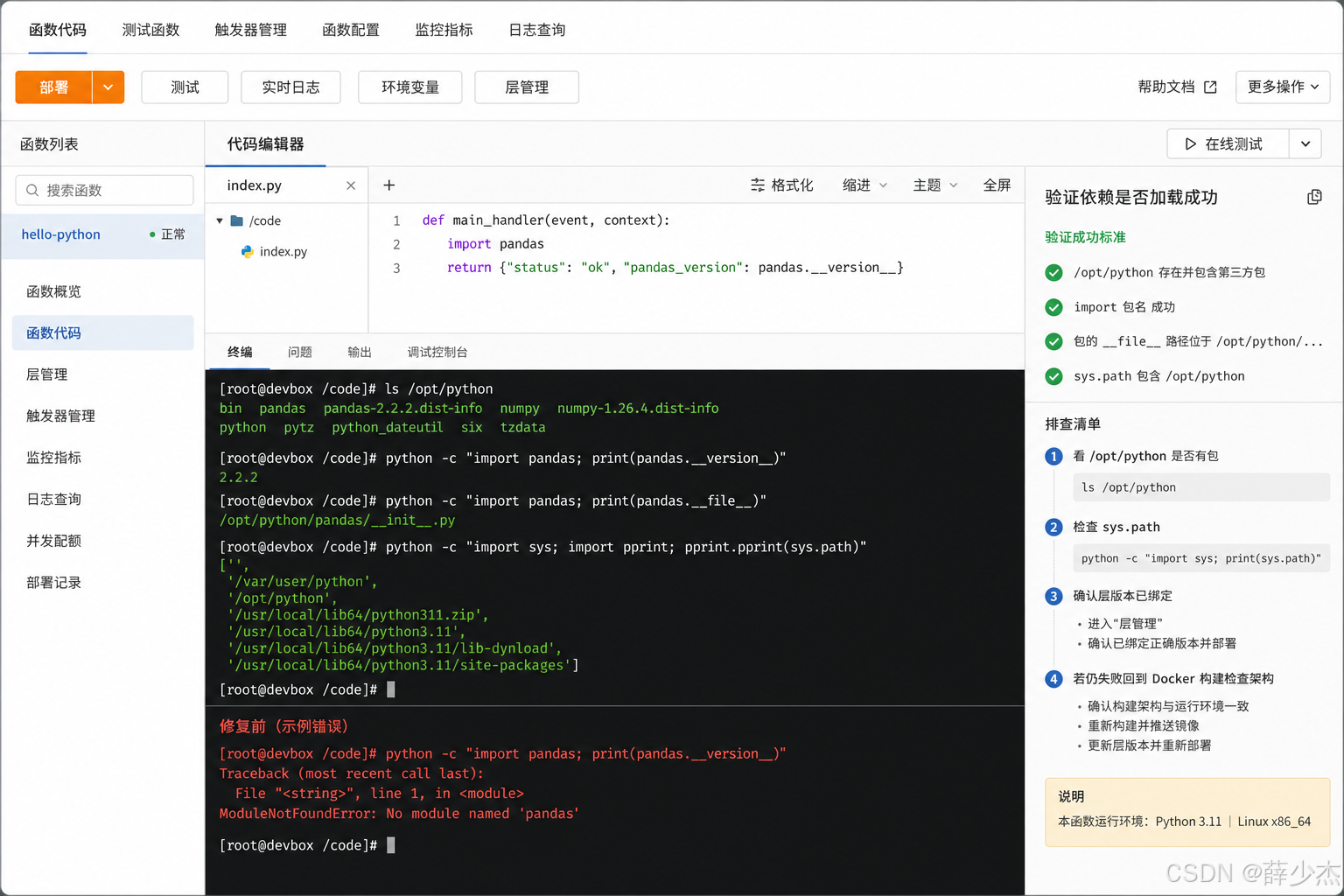Add a new file with plus icon

click(389, 185)
